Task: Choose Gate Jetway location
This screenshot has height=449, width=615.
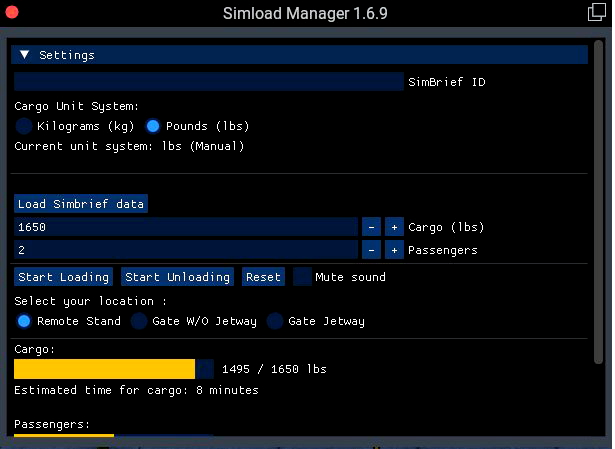Action: 275,321
